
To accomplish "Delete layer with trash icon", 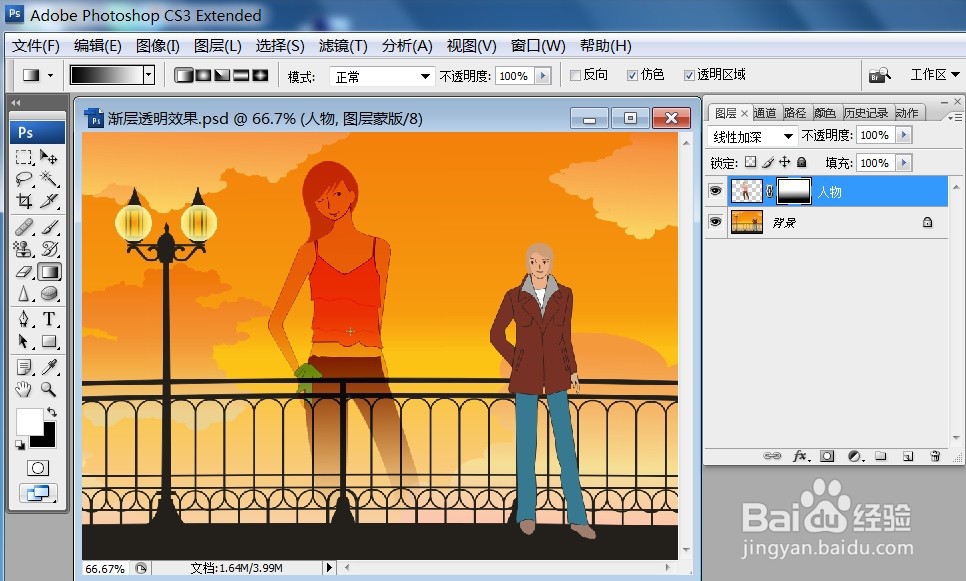I will 935,456.
